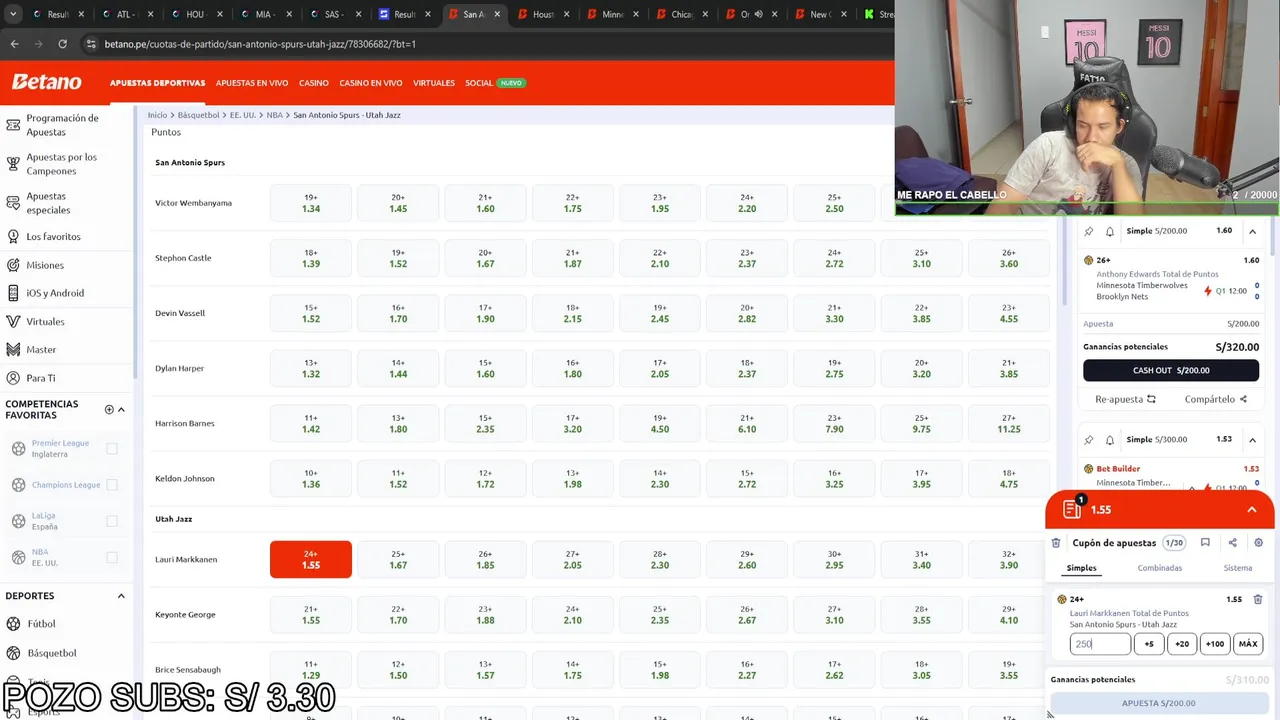Click the stake input field showing 250

(x=1100, y=644)
